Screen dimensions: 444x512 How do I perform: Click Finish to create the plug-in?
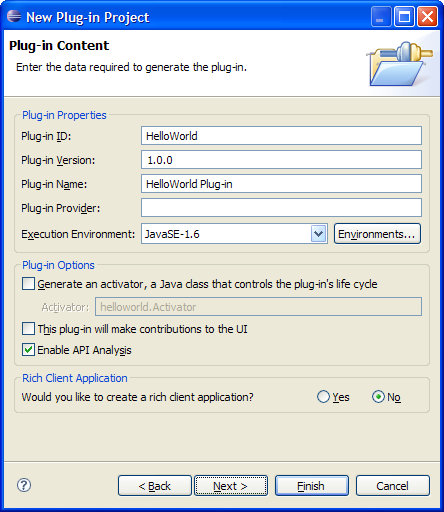[312, 486]
